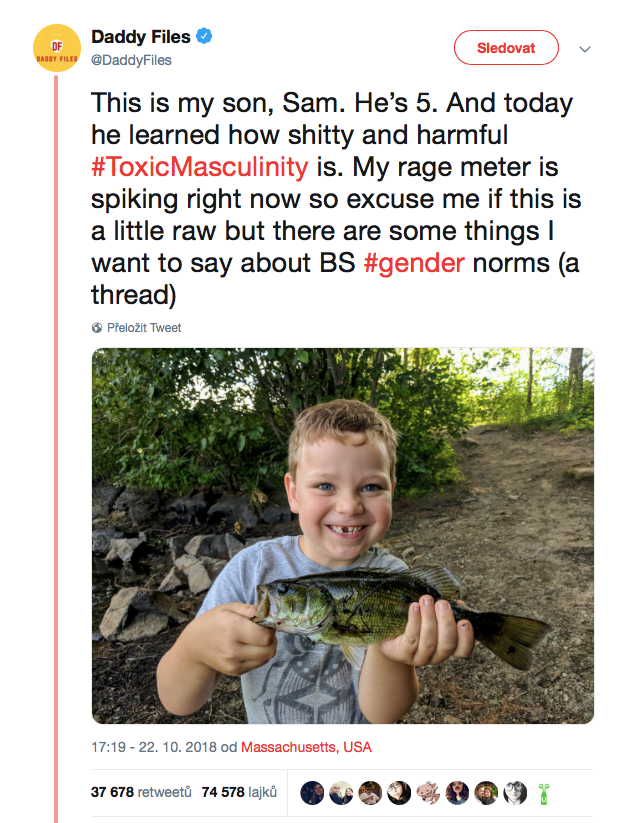This screenshot has width=629, height=823.
Task: Open the Daddy Files profile avatar
Action: click(x=57, y=48)
